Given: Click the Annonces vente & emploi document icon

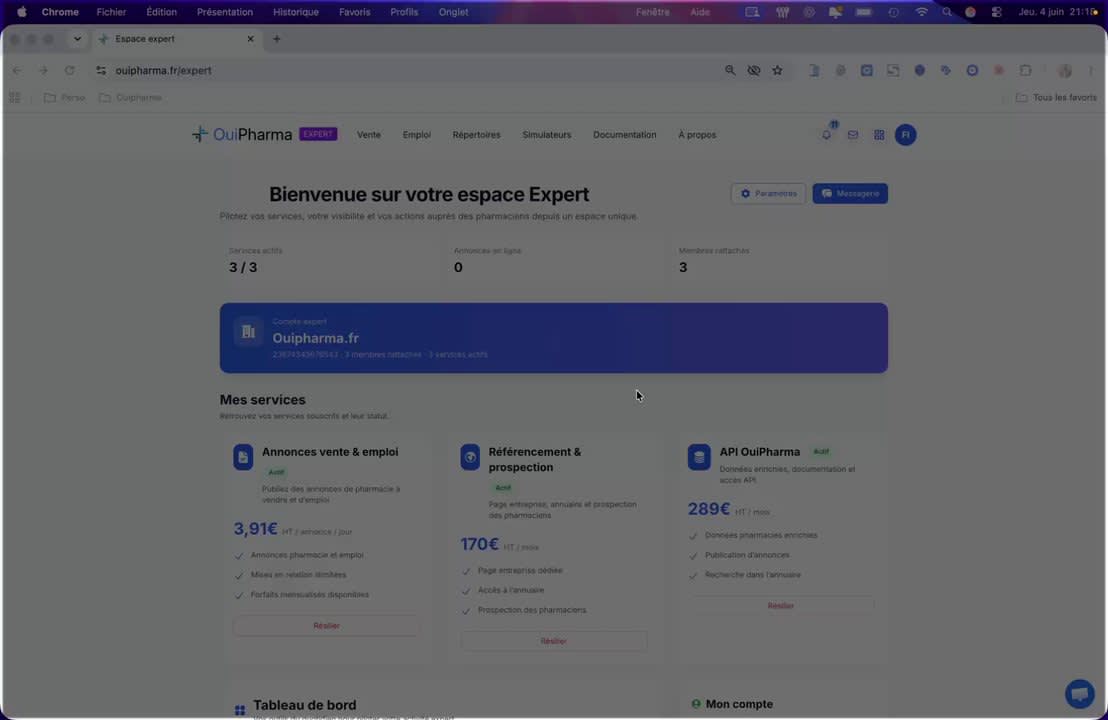Looking at the screenshot, I should coord(243,457).
